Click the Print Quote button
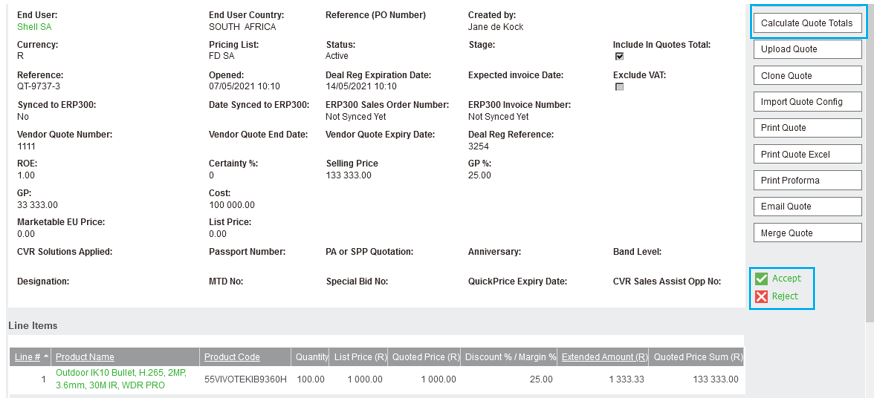This screenshot has height=407, width=881. [806, 128]
